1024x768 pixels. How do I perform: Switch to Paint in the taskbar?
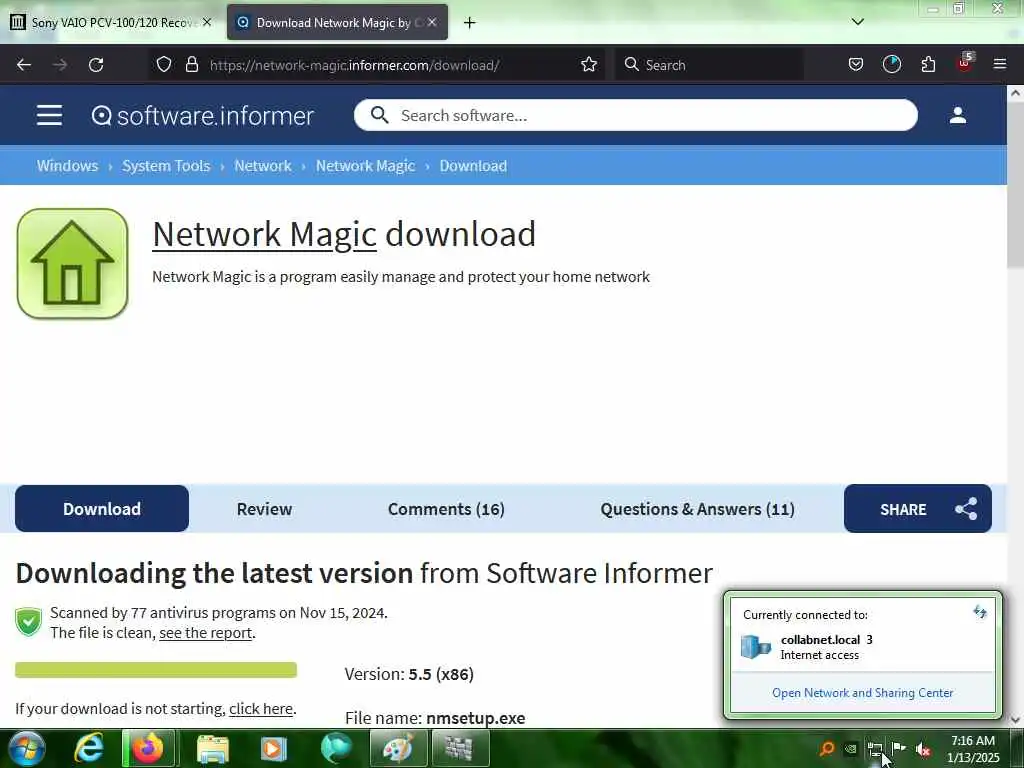[398, 748]
